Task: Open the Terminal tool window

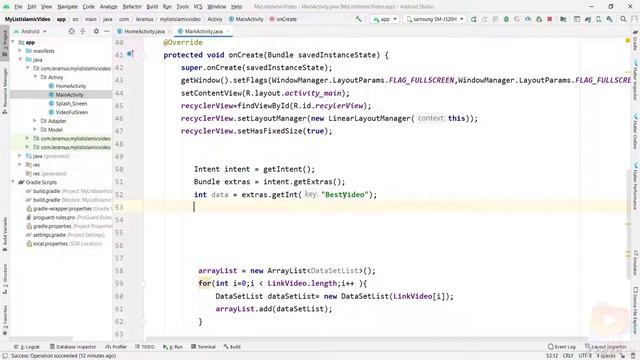Action: pyautogui.click(x=203, y=347)
